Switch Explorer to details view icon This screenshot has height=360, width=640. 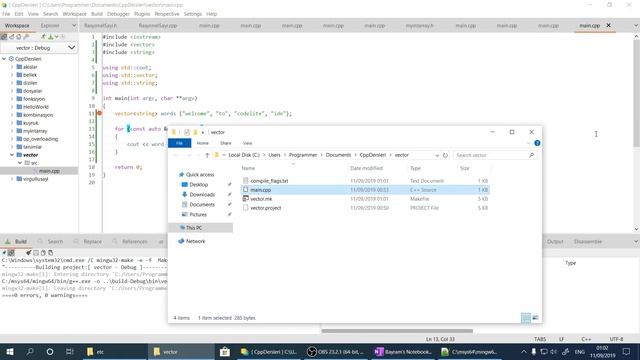point(526,318)
